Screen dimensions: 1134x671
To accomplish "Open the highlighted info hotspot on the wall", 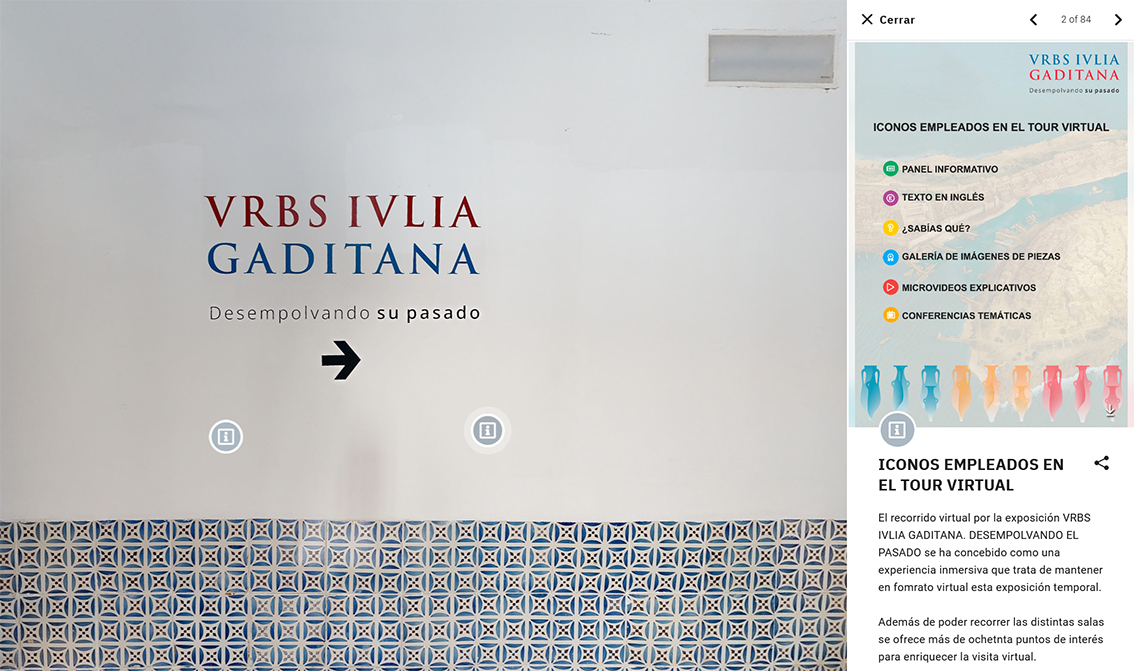I will click(487, 431).
